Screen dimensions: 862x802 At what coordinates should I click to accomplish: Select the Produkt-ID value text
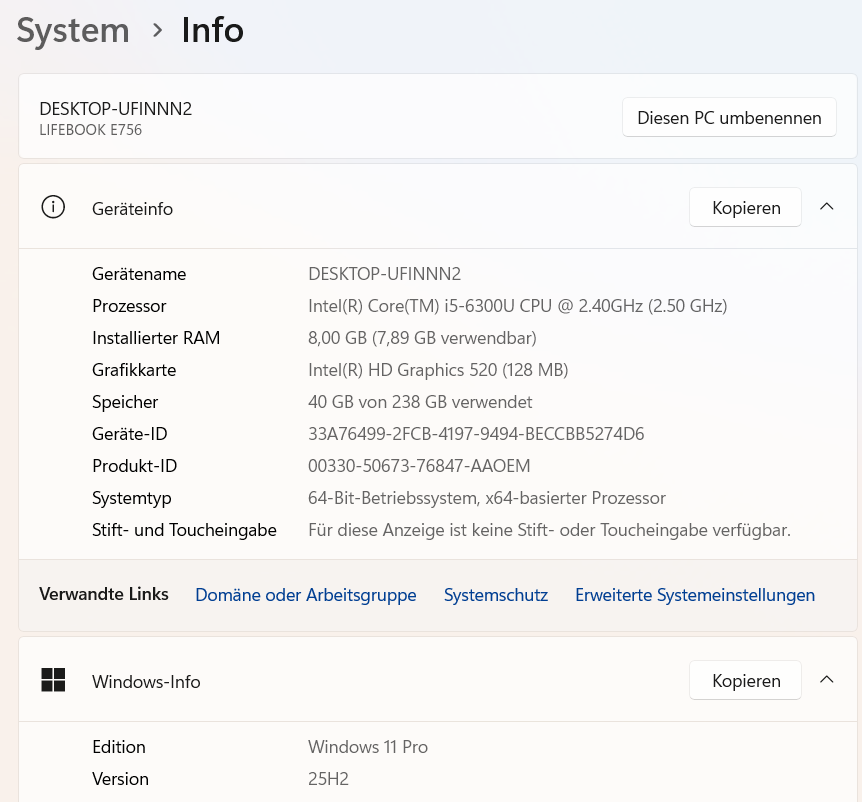[x=419, y=466]
